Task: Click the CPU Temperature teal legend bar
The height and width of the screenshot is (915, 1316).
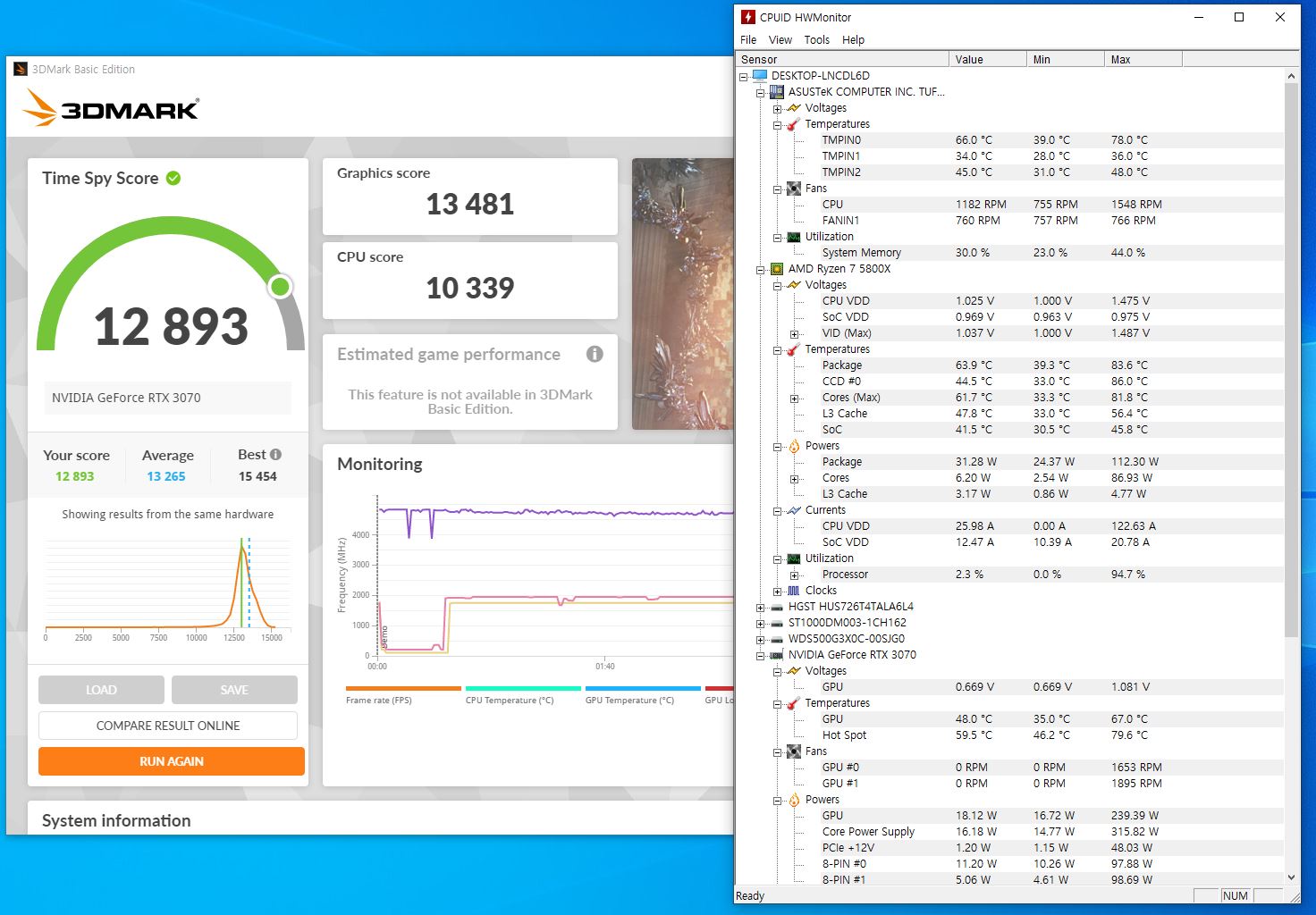Action: (523, 688)
